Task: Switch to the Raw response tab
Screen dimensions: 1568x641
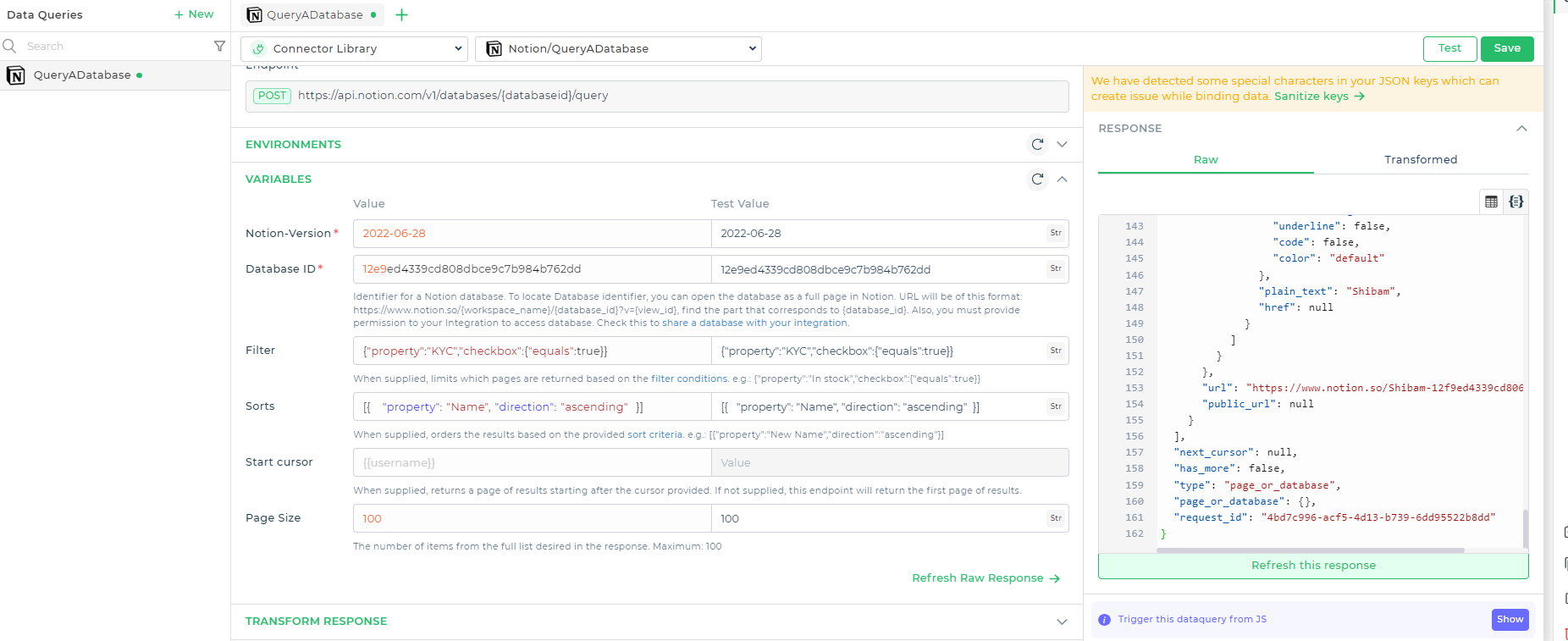Action: coord(1206,159)
